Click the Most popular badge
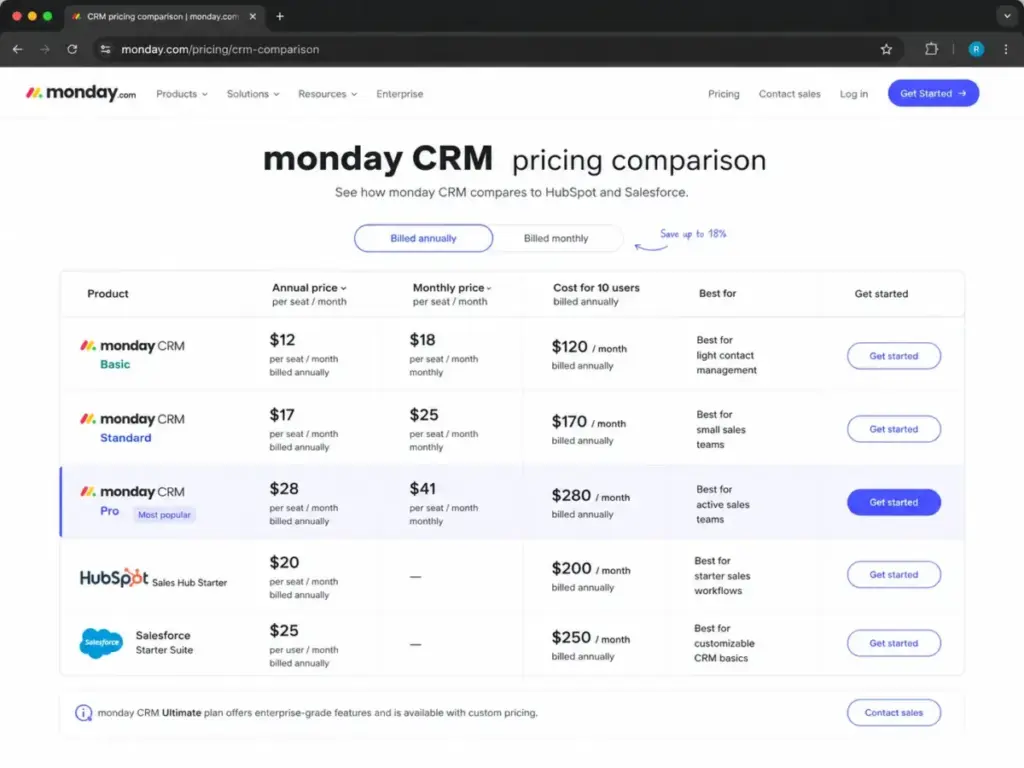Image resolution: width=1024 pixels, height=768 pixels. pos(164,515)
